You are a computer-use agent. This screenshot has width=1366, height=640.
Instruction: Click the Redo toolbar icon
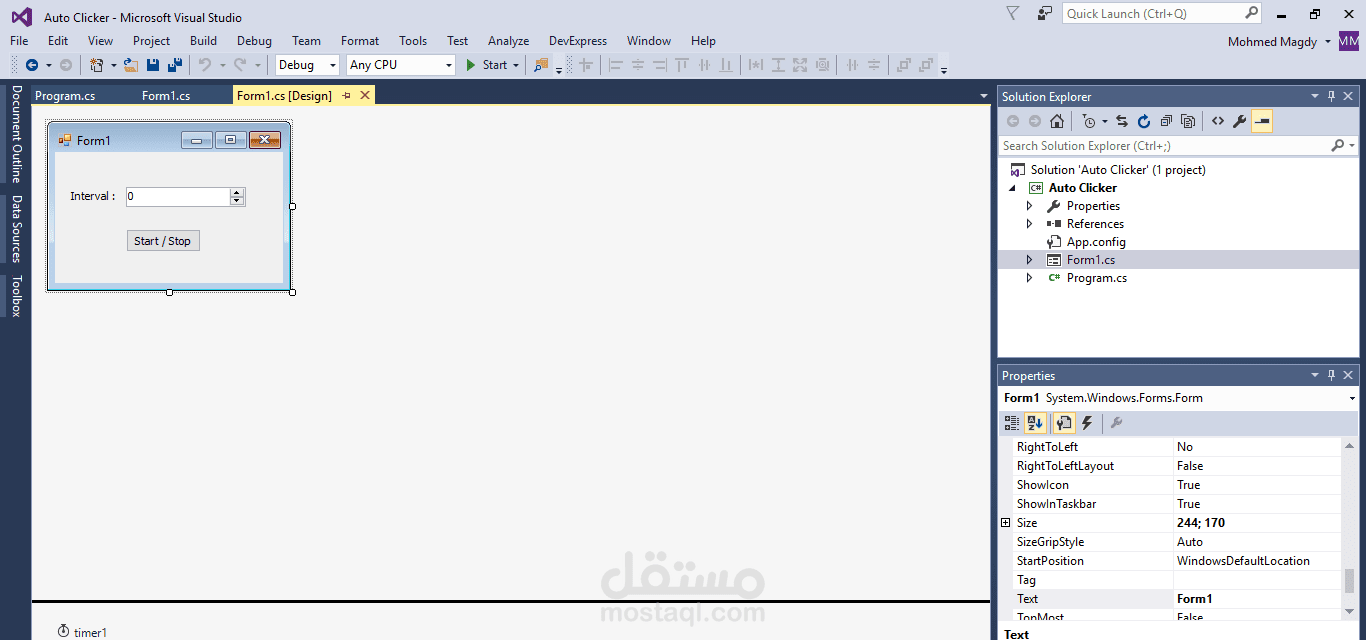coord(240,65)
